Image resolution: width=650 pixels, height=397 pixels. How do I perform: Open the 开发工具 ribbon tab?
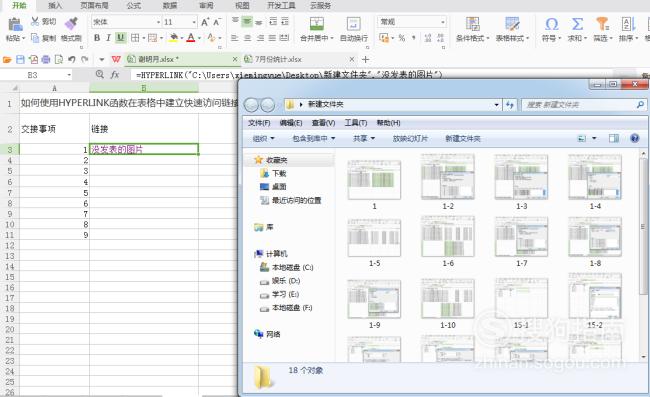point(281,5)
